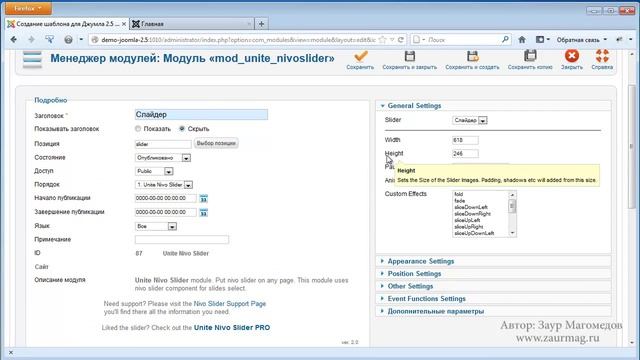Close the Создание шаблона для Джумла tab
Viewport: 640px width, 360px height.
point(124,24)
